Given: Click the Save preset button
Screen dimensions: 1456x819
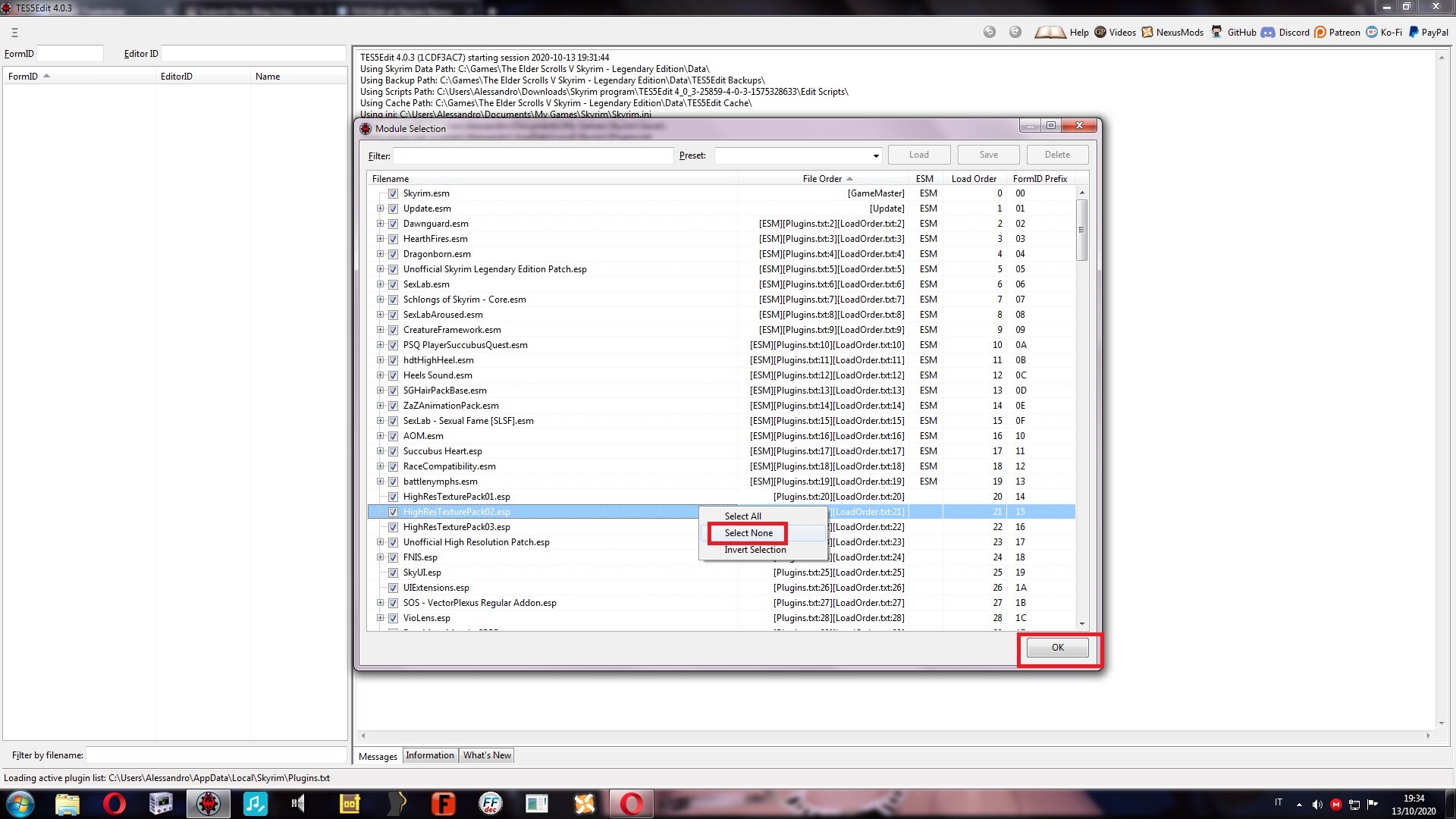Looking at the screenshot, I should coord(989,155).
